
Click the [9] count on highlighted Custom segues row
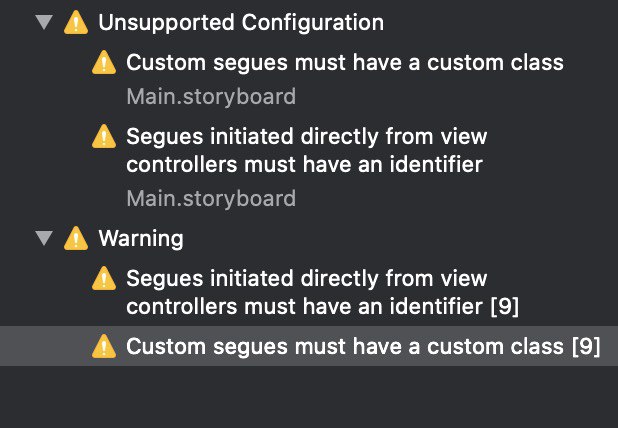tap(586, 346)
